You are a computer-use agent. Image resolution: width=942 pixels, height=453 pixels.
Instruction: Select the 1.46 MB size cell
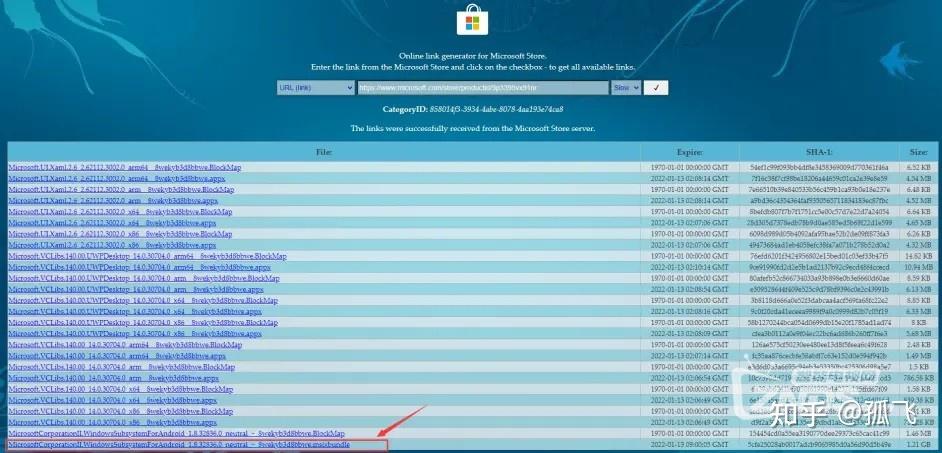(917, 434)
